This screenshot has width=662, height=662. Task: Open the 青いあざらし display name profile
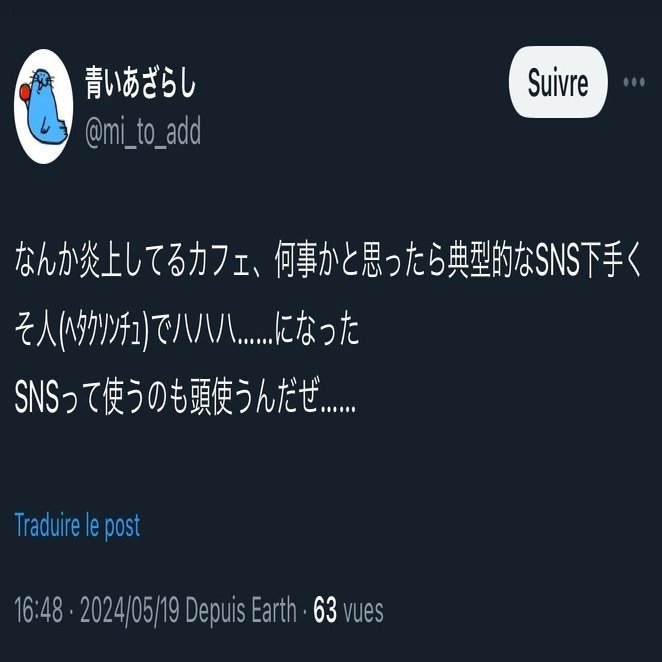tap(141, 83)
